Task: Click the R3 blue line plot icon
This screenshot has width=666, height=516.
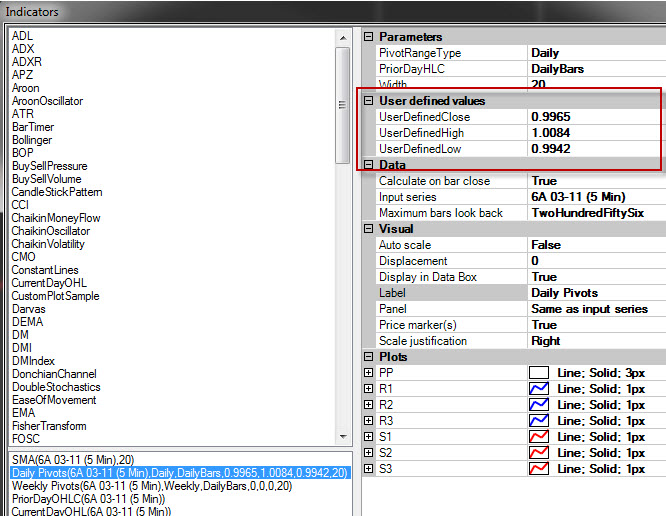Action: point(539,421)
